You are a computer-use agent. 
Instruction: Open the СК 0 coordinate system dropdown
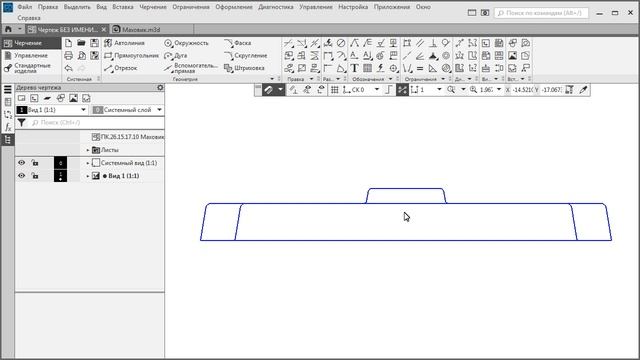(377, 90)
